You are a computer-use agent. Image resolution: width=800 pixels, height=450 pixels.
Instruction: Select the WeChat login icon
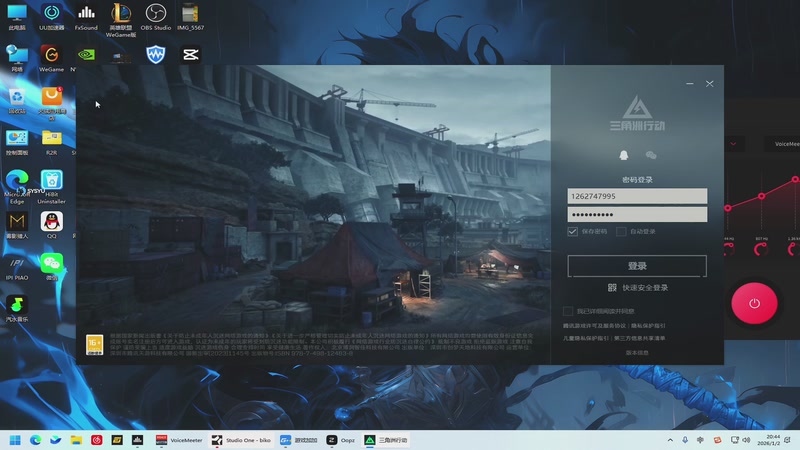tap(651, 155)
